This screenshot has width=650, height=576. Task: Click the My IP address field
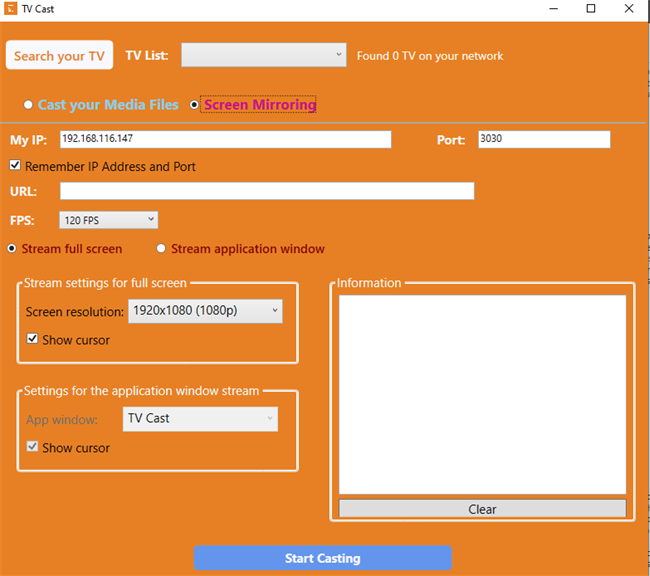pos(226,139)
